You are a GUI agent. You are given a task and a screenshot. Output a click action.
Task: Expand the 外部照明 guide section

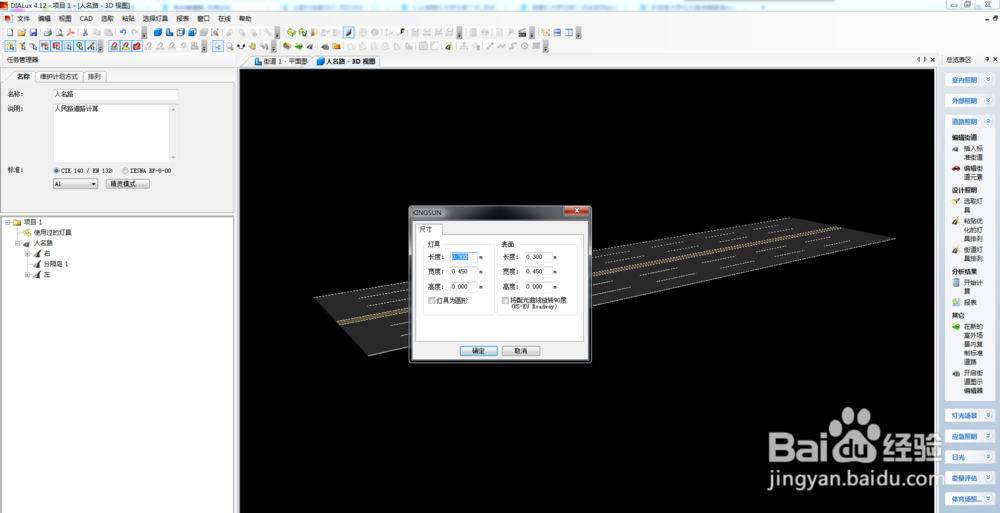[988, 100]
